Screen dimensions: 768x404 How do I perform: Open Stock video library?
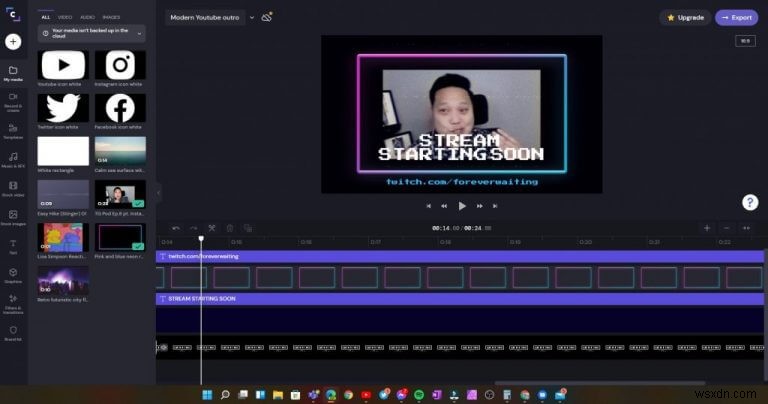[x=13, y=189]
